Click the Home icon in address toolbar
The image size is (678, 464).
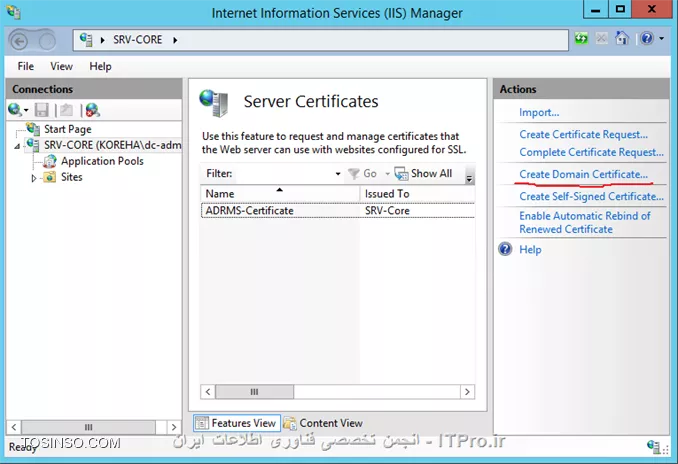622,38
